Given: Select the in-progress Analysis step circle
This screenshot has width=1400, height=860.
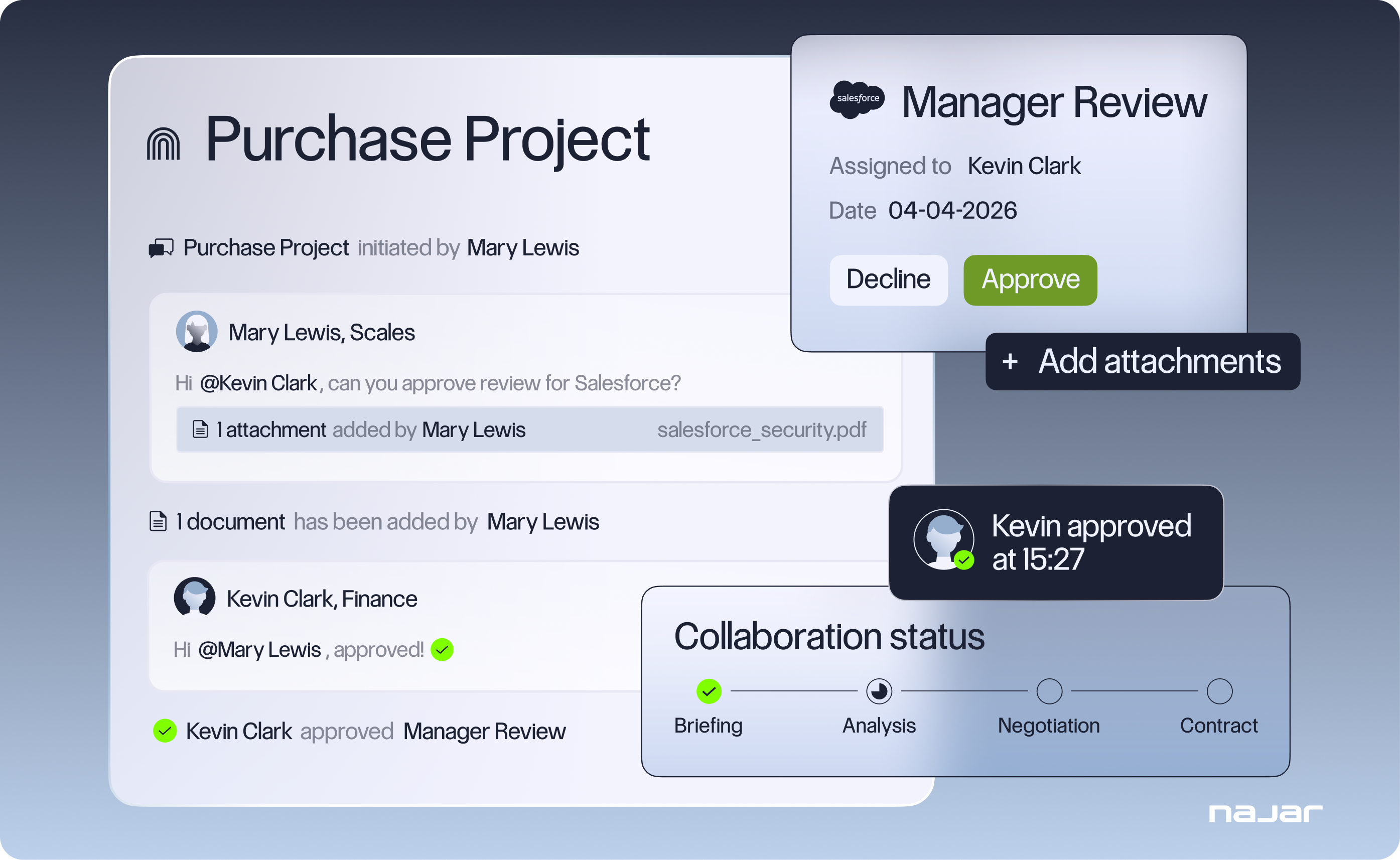Looking at the screenshot, I should [879, 691].
